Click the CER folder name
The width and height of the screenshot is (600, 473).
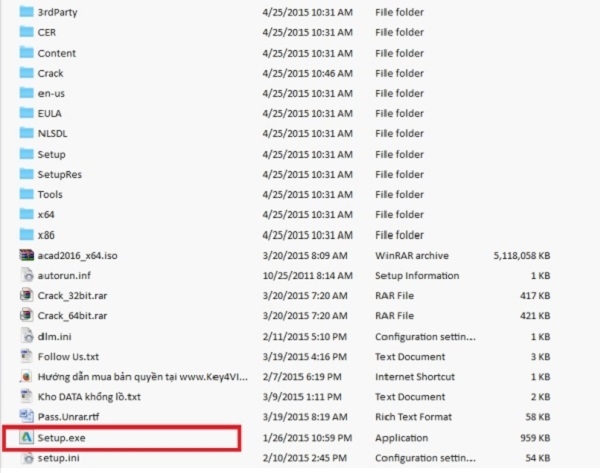click(x=47, y=32)
